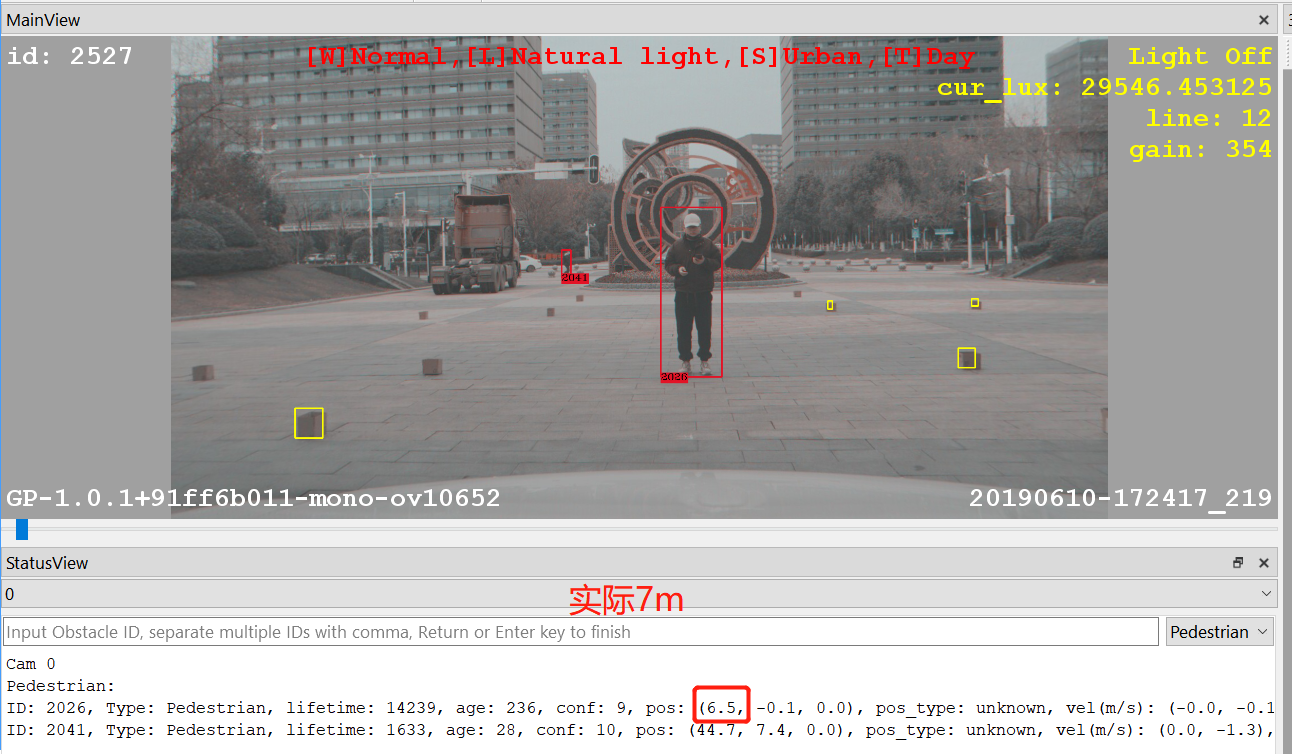Expand the camera selector dropdown showing 0
Viewport: 1292px width, 754px height.
pos(1268,594)
